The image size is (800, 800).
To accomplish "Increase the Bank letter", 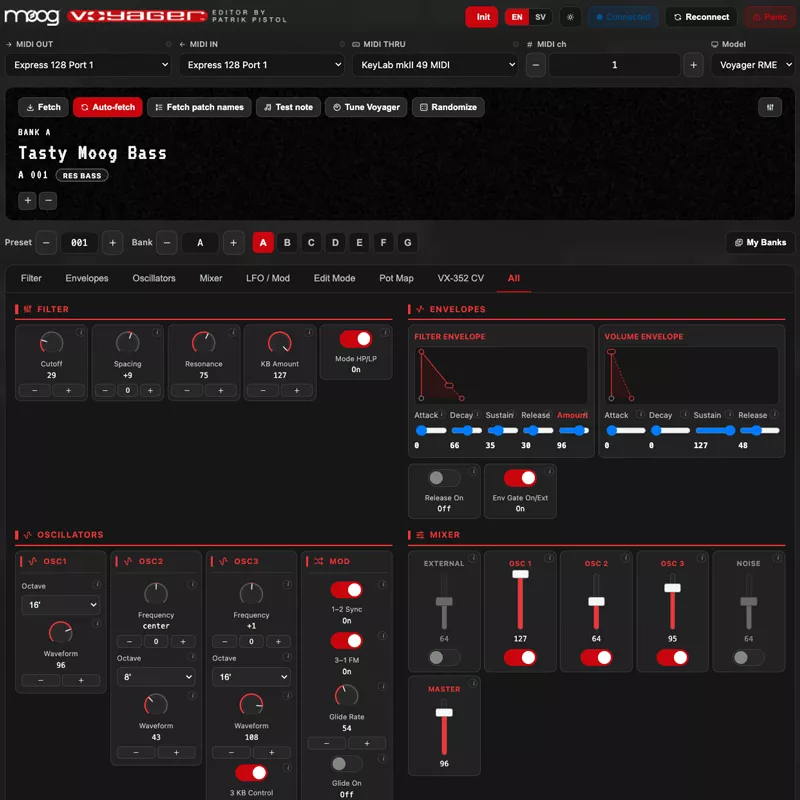I will 233,243.
